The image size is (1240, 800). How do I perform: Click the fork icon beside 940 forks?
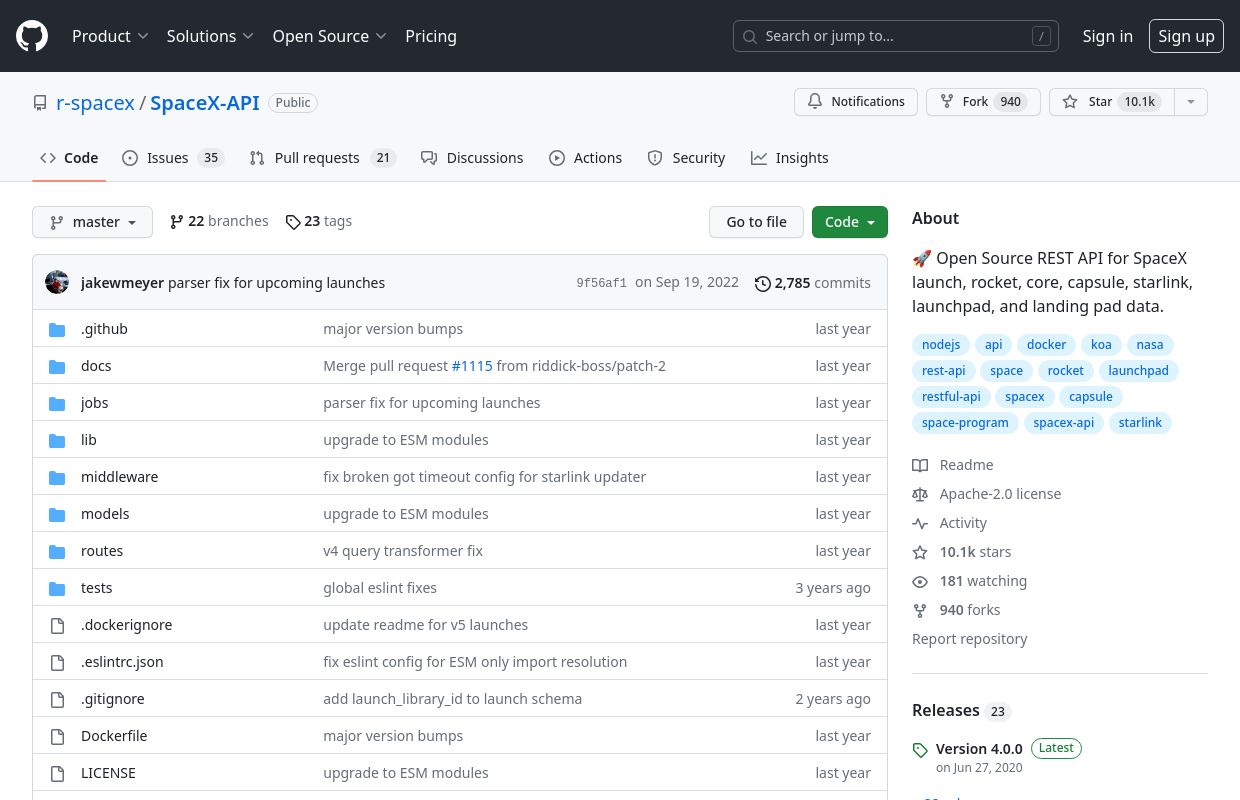920,610
